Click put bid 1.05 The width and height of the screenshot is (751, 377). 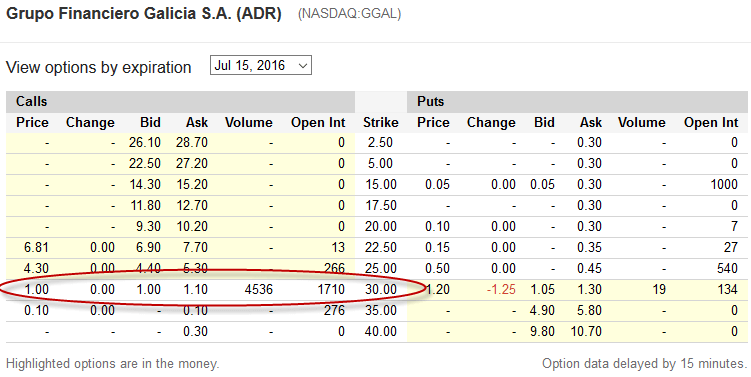tap(542, 290)
